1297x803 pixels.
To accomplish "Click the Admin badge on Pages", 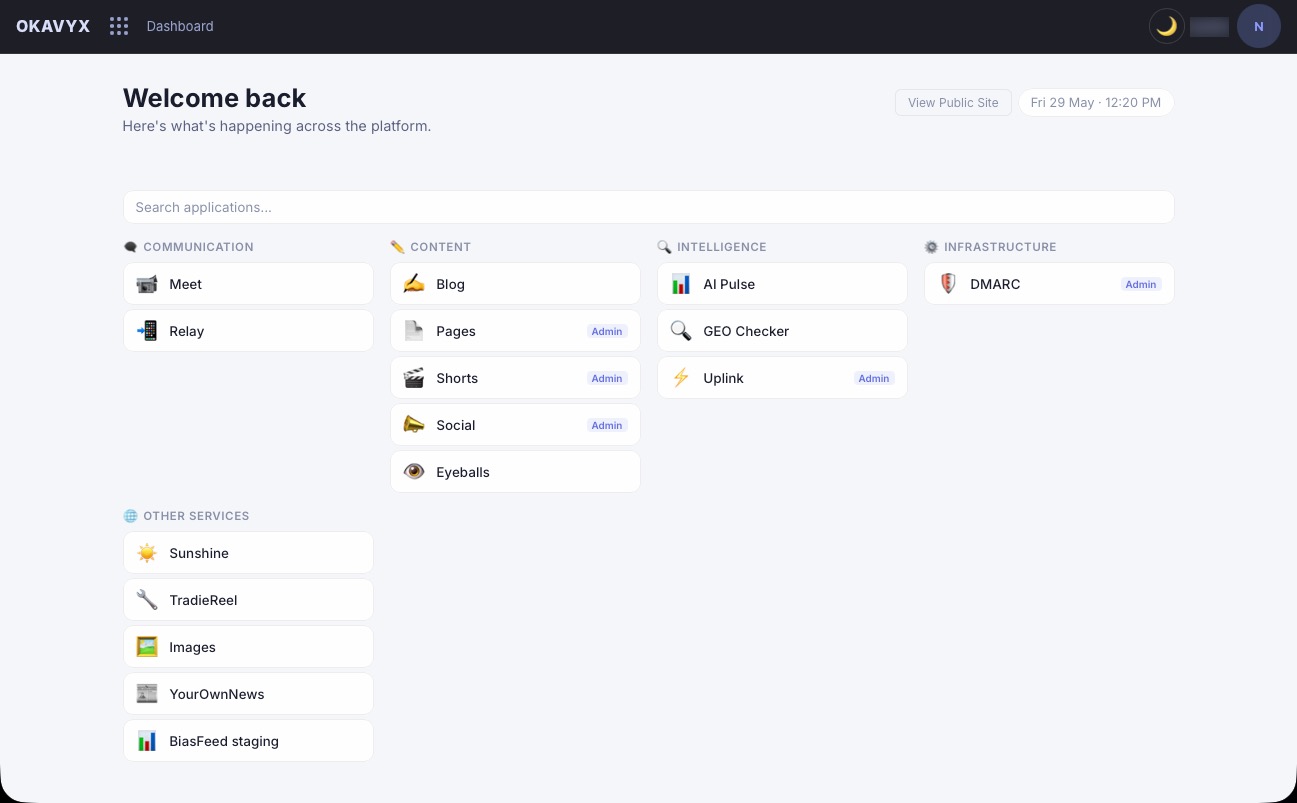I will pyautogui.click(x=607, y=331).
